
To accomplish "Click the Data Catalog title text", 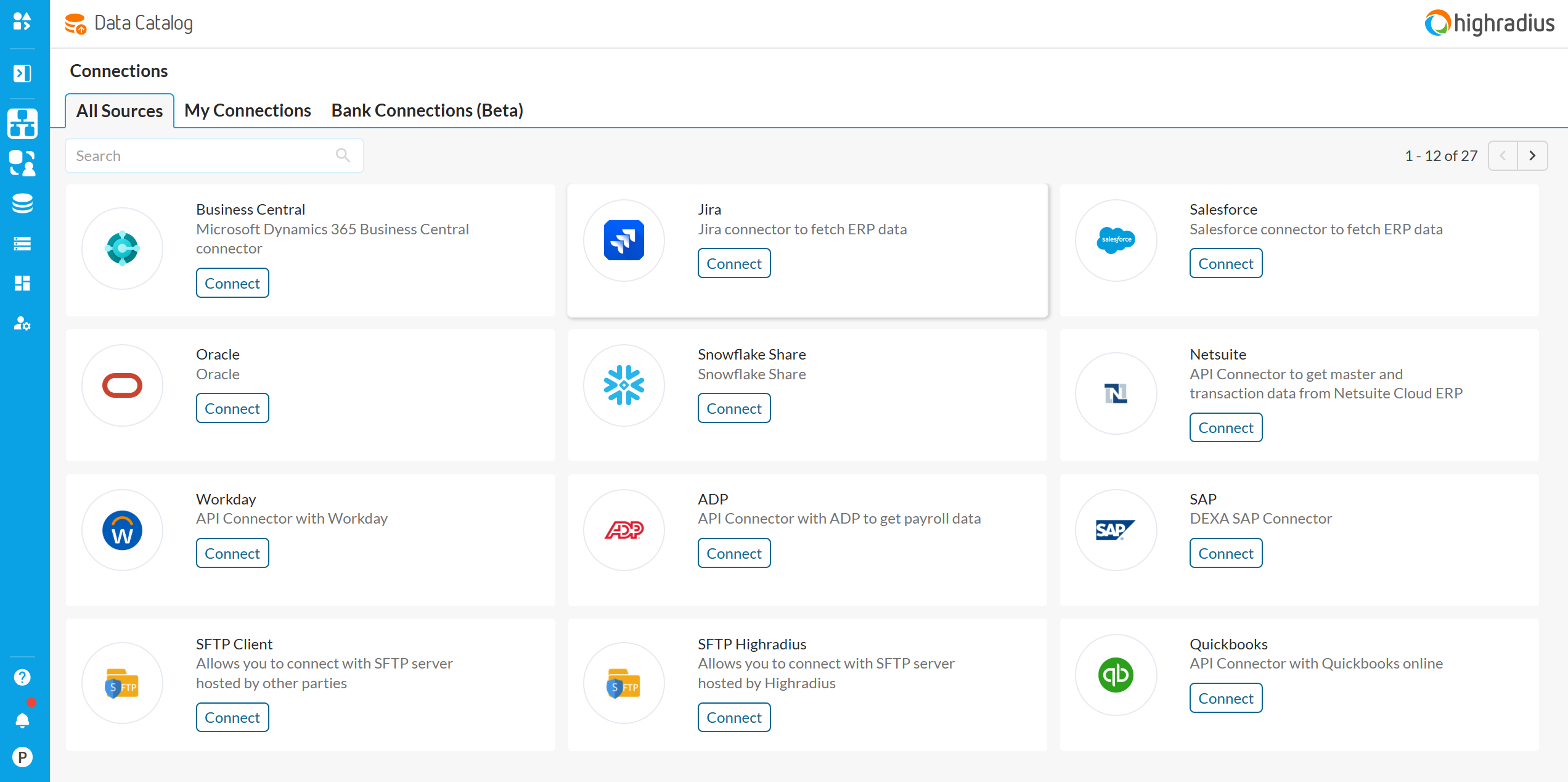I will pos(144,23).
